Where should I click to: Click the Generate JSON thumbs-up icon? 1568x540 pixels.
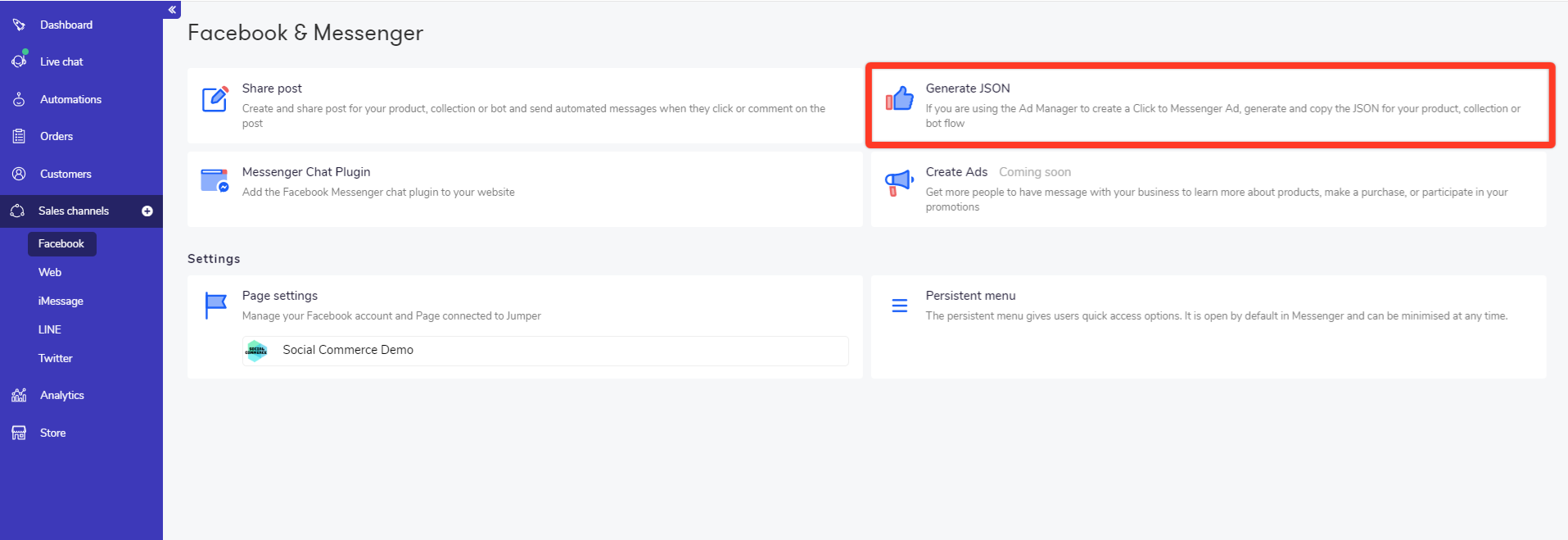click(899, 98)
